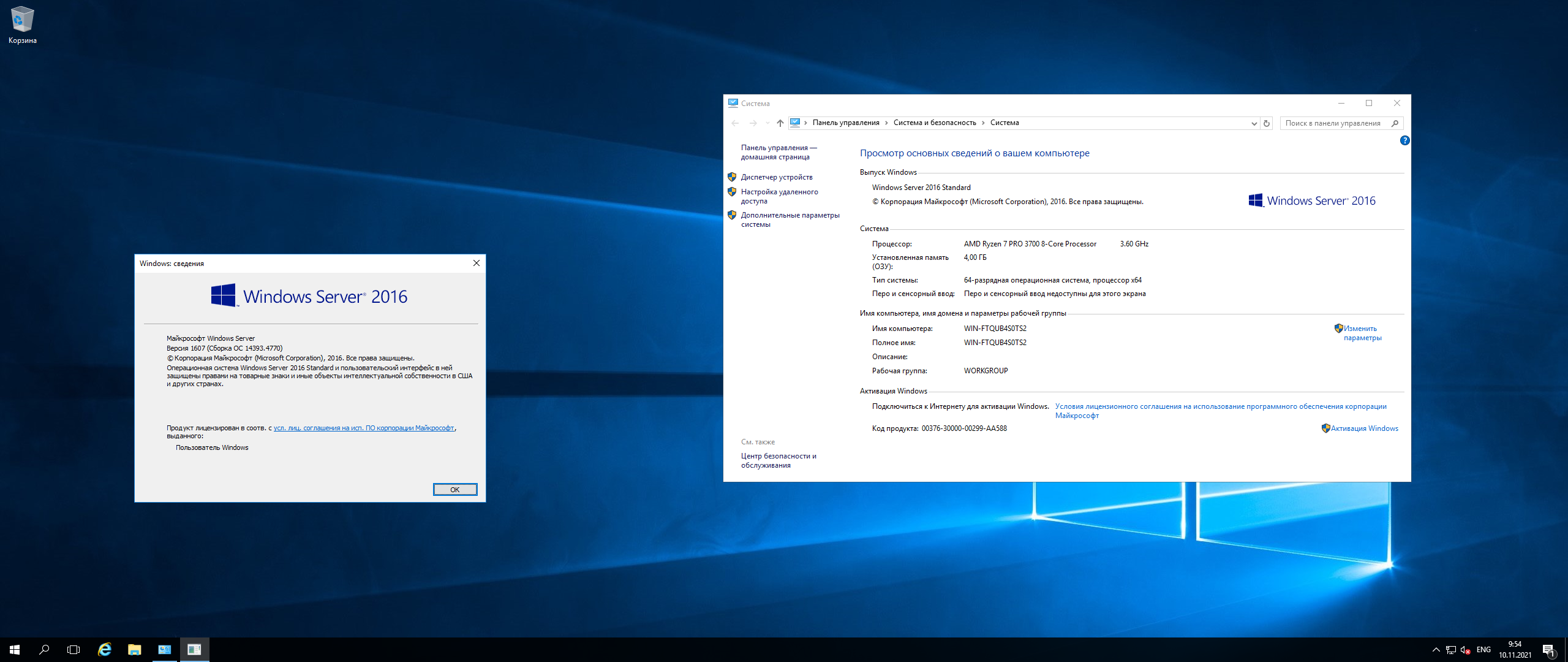Open taskbar search magnifier
Screen dimensions: 1568x662
[44, 650]
